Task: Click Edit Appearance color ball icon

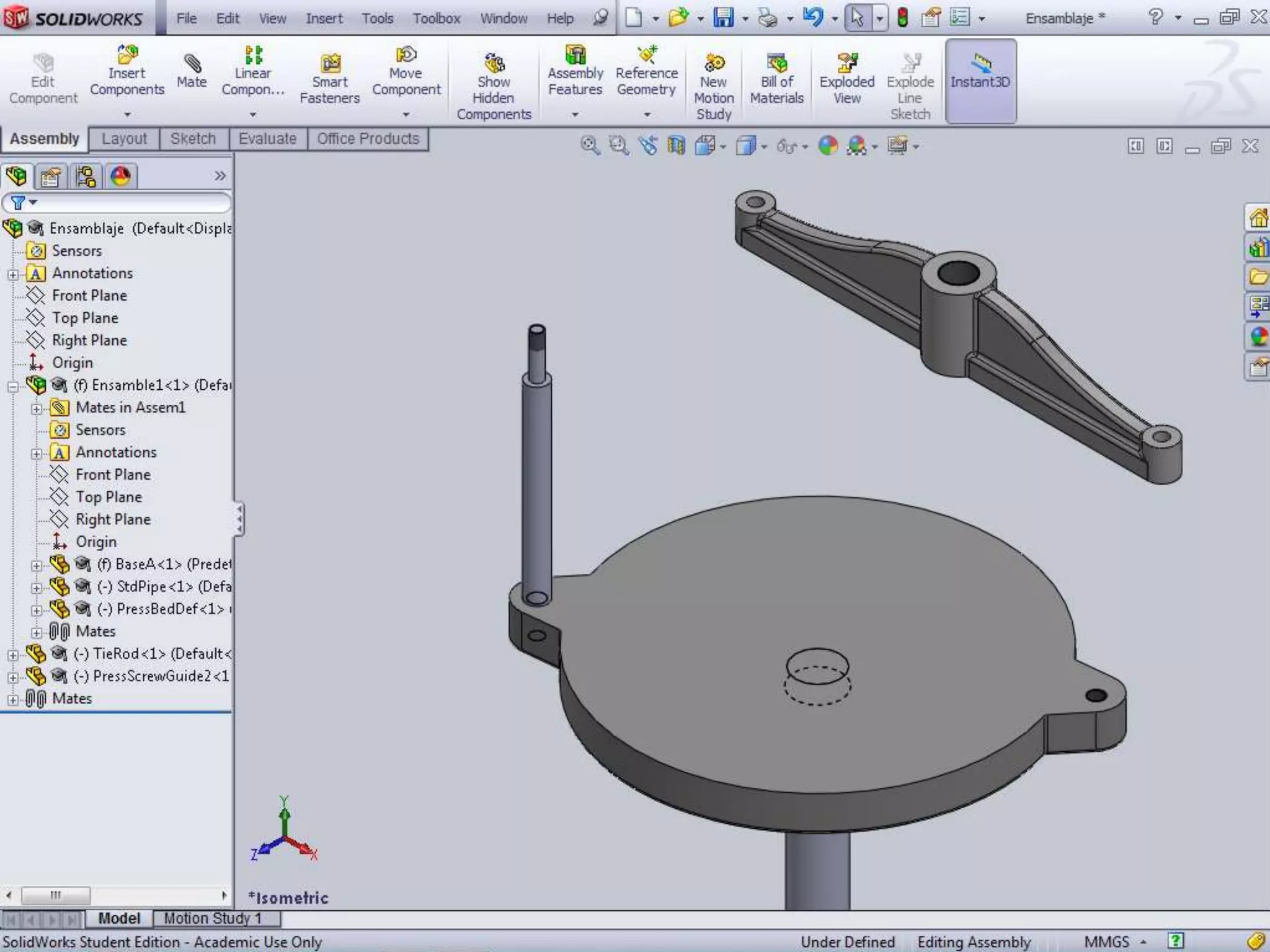Action: [828, 146]
